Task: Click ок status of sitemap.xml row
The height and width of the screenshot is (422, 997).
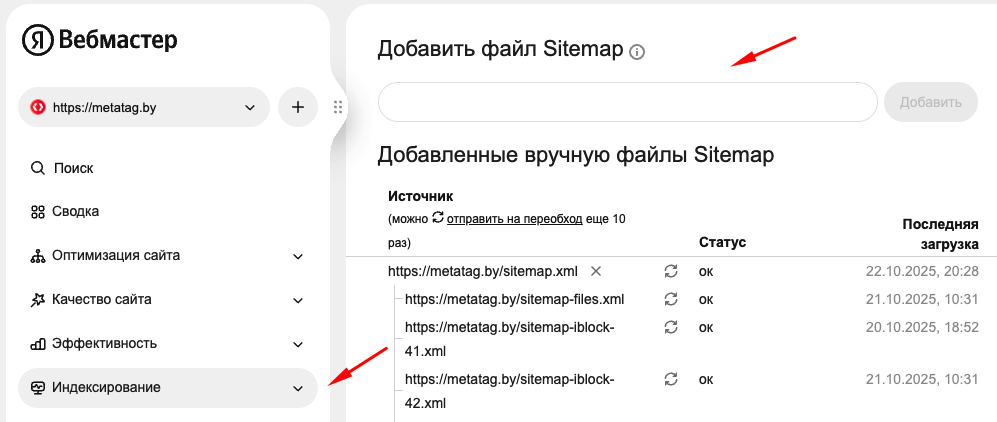Action: [706, 271]
